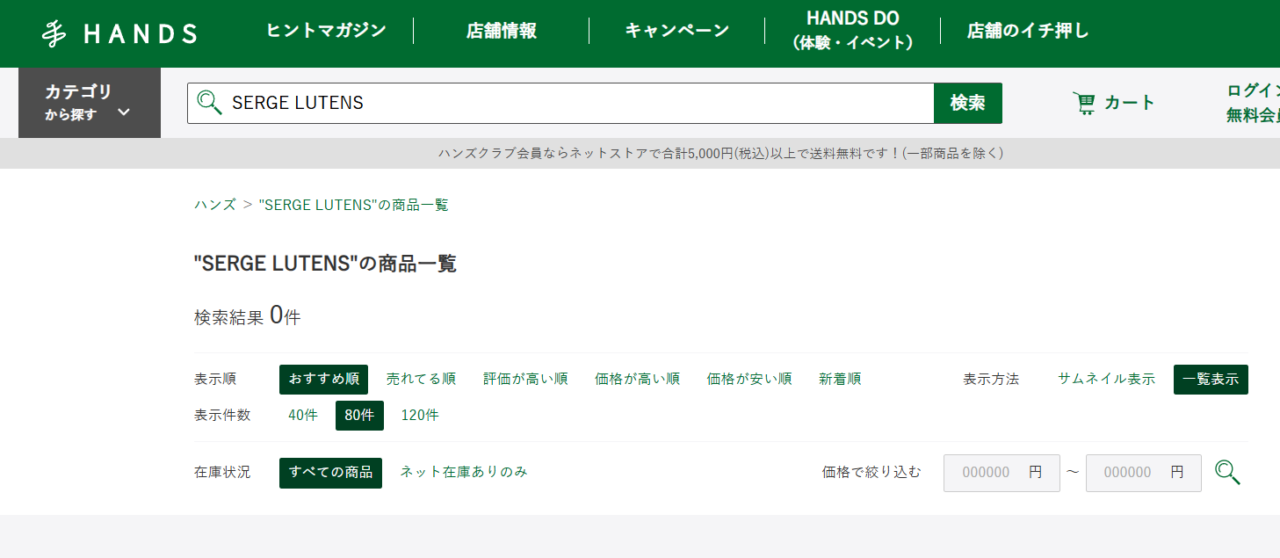
Task: Click the maximum price input field
Action: [1143, 472]
